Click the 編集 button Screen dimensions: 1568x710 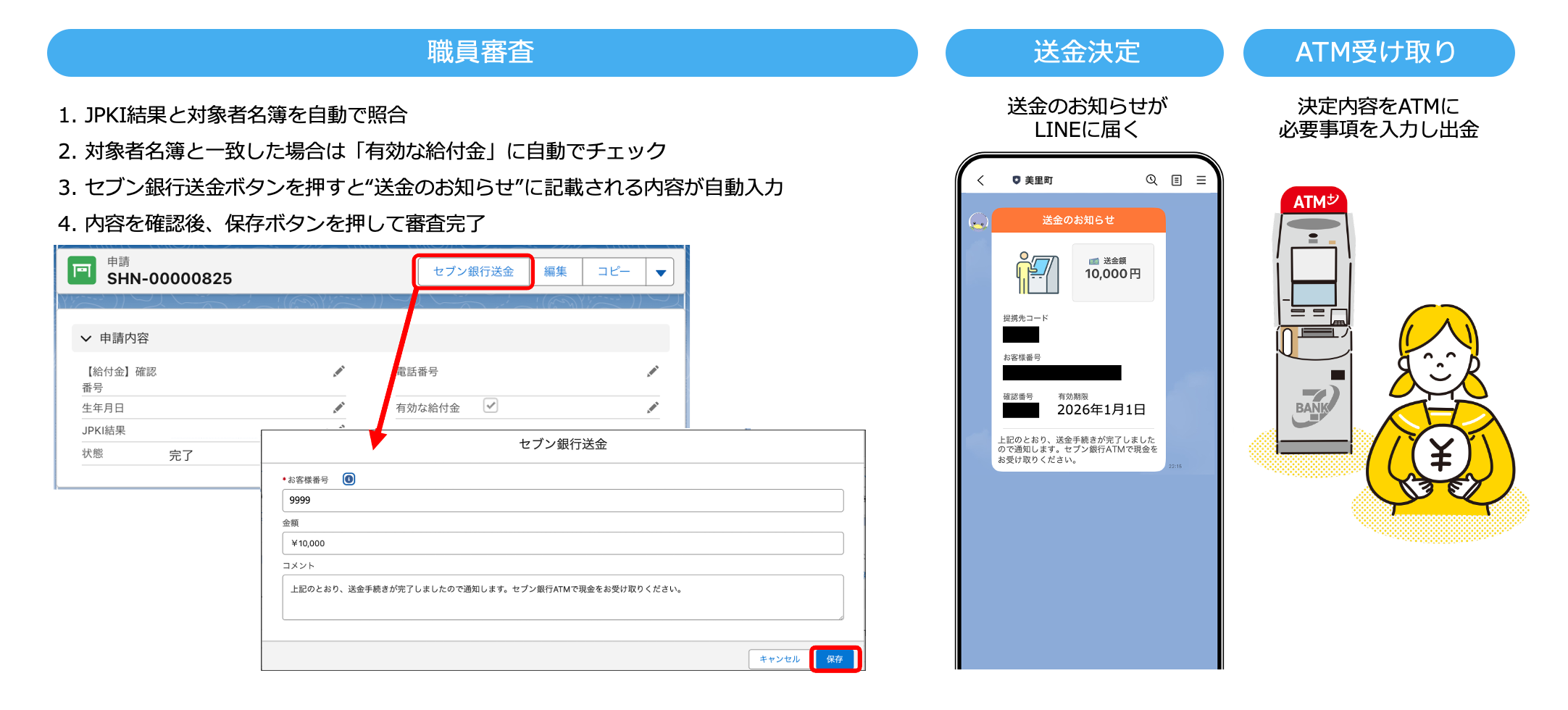pos(556,272)
